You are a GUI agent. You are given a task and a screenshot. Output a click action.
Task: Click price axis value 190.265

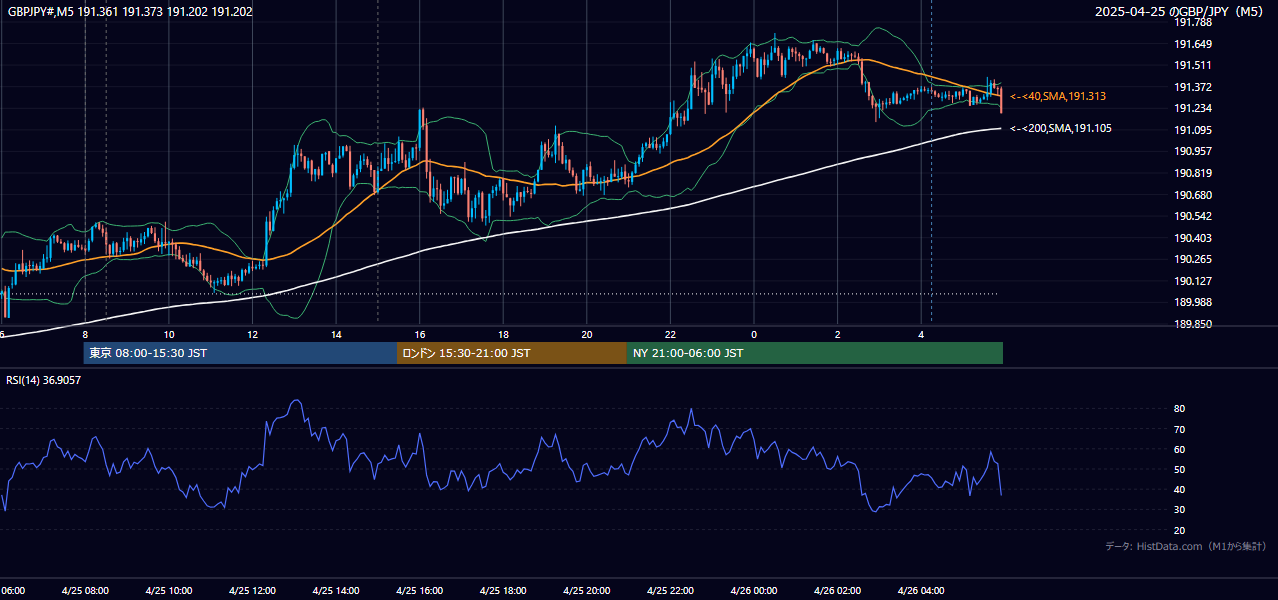[1193, 259]
